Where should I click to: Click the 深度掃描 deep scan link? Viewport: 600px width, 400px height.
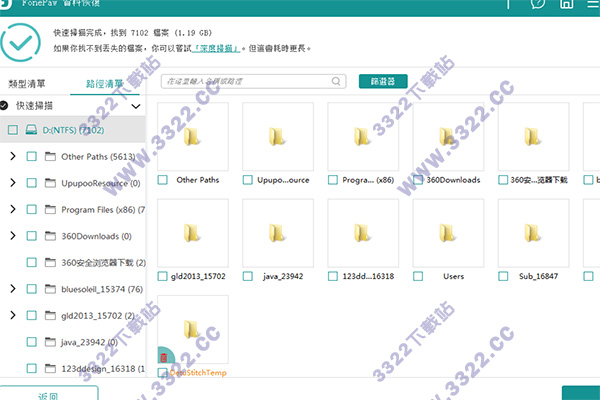tap(216, 49)
